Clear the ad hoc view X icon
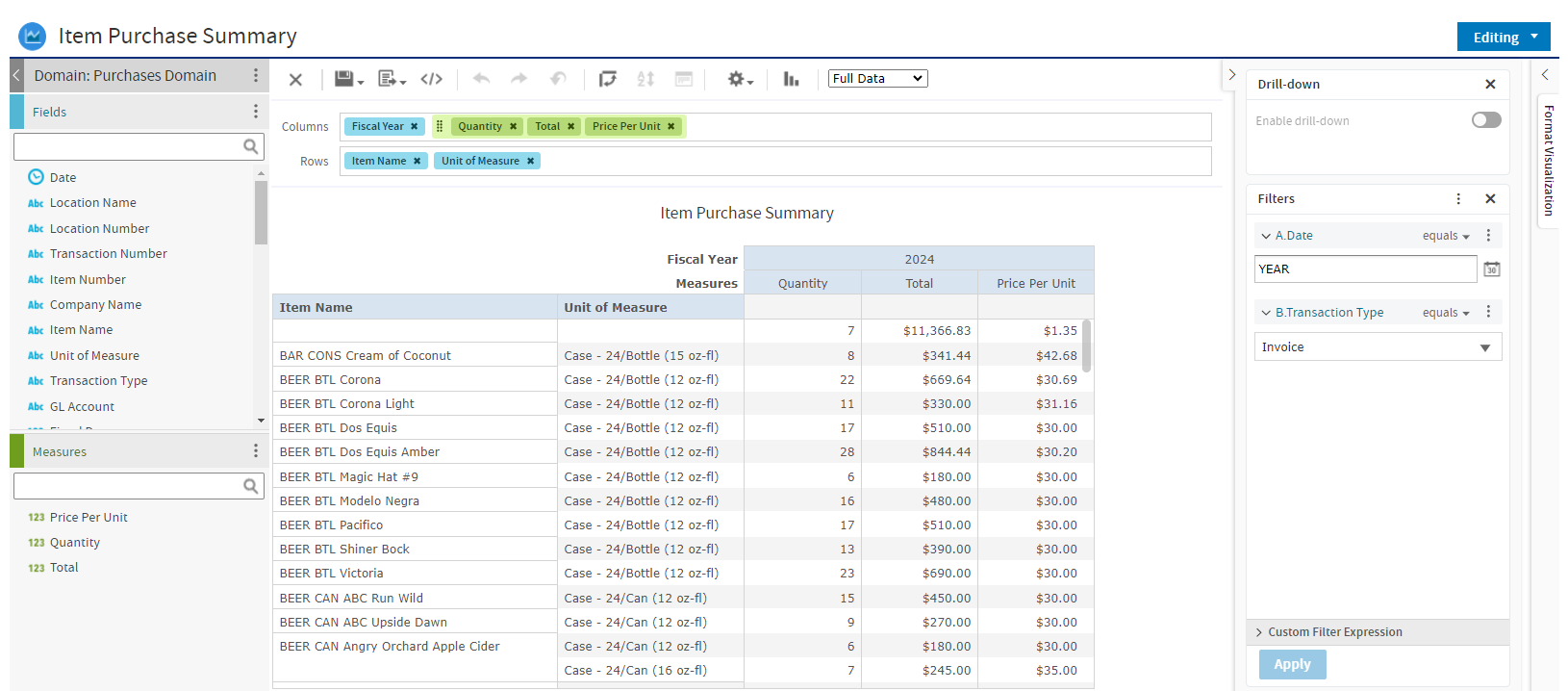 296,79
